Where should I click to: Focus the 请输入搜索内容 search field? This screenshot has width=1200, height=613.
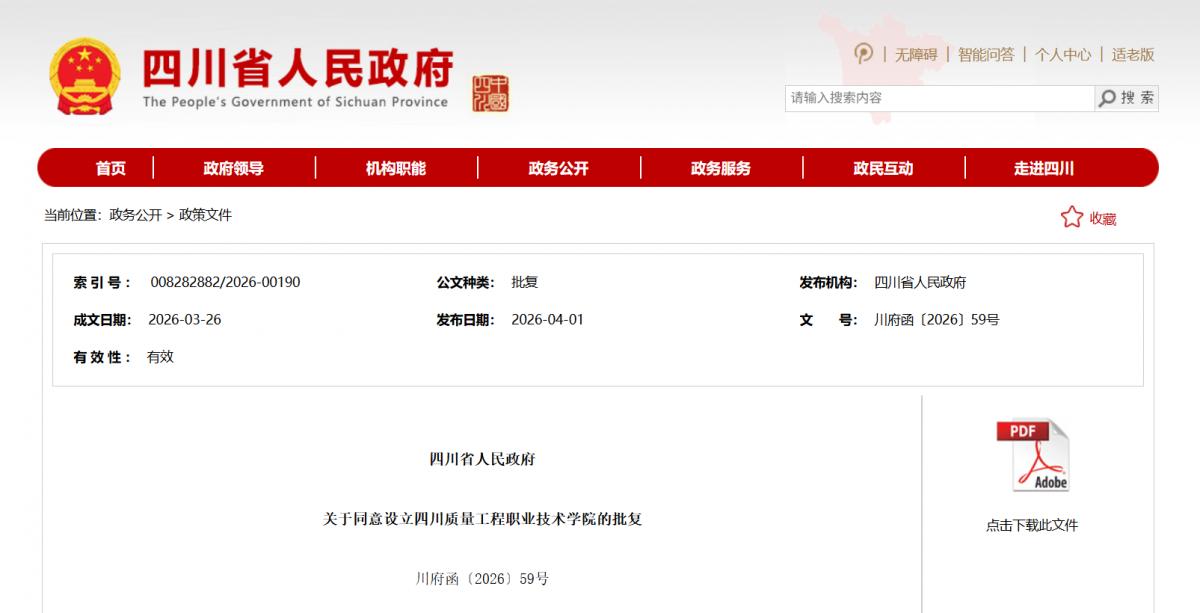[938, 98]
